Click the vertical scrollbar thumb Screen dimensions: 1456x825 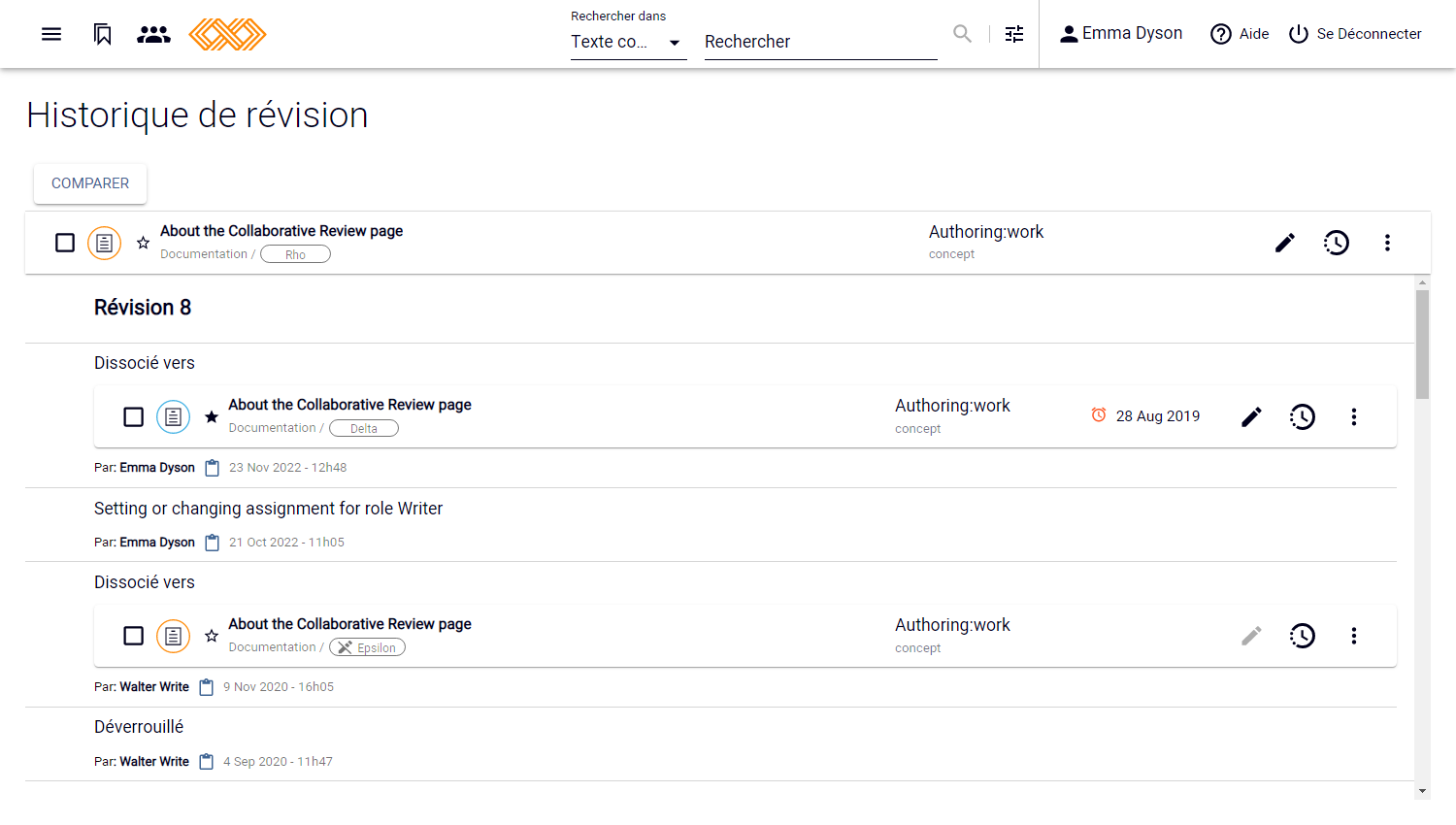[1423, 345]
